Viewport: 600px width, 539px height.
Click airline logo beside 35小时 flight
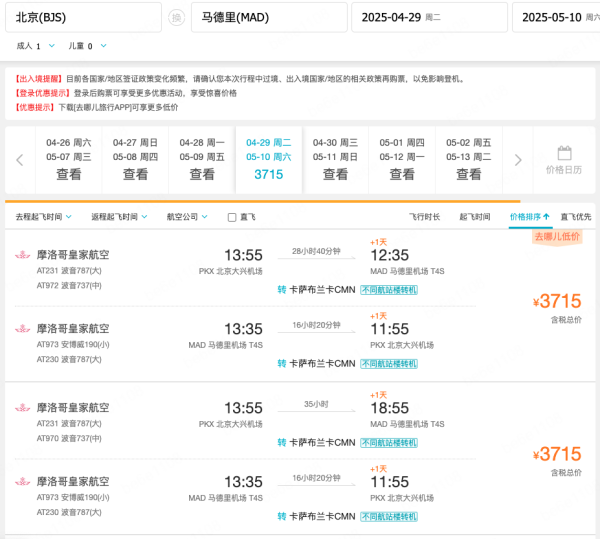(23, 408)
